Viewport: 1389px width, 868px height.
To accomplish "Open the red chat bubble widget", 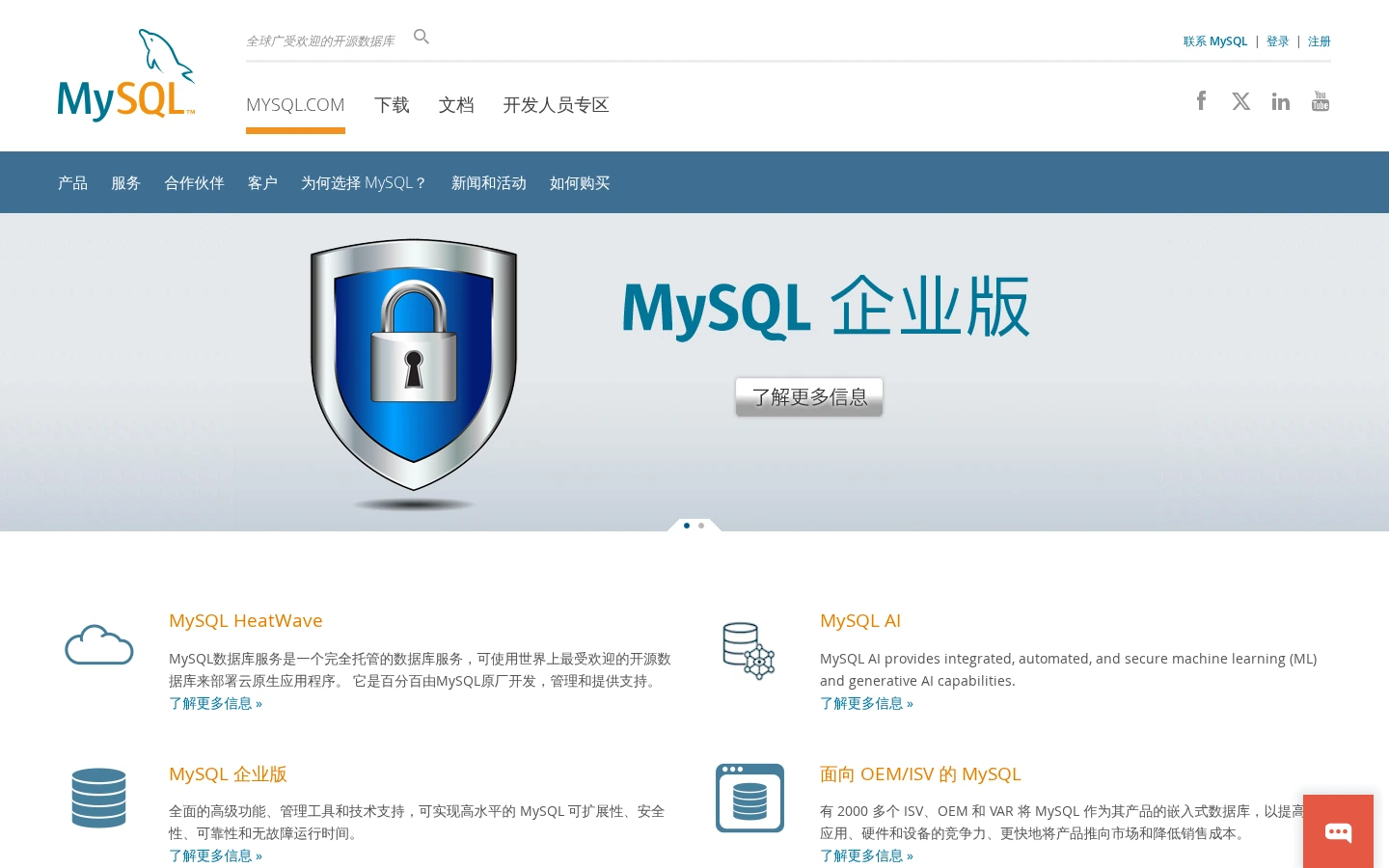I will [x=1338, y=831].
